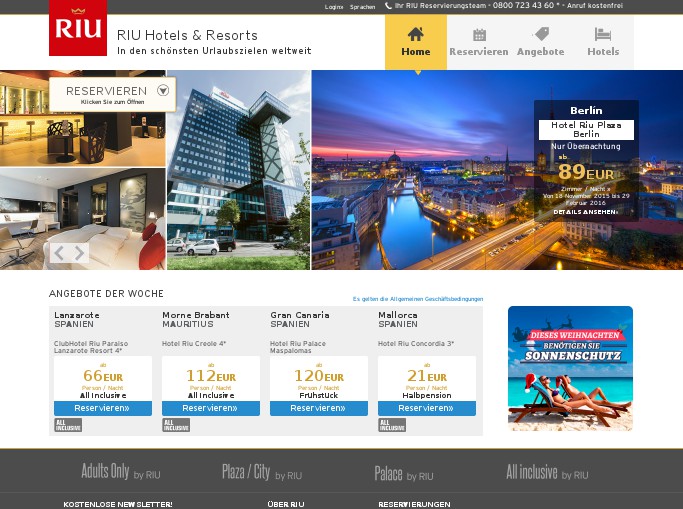Image resolution: width=683 pixels, height=509 pixels.
Task: Click ÜBER RIU footer heading
Action: (x=286, y=504)
